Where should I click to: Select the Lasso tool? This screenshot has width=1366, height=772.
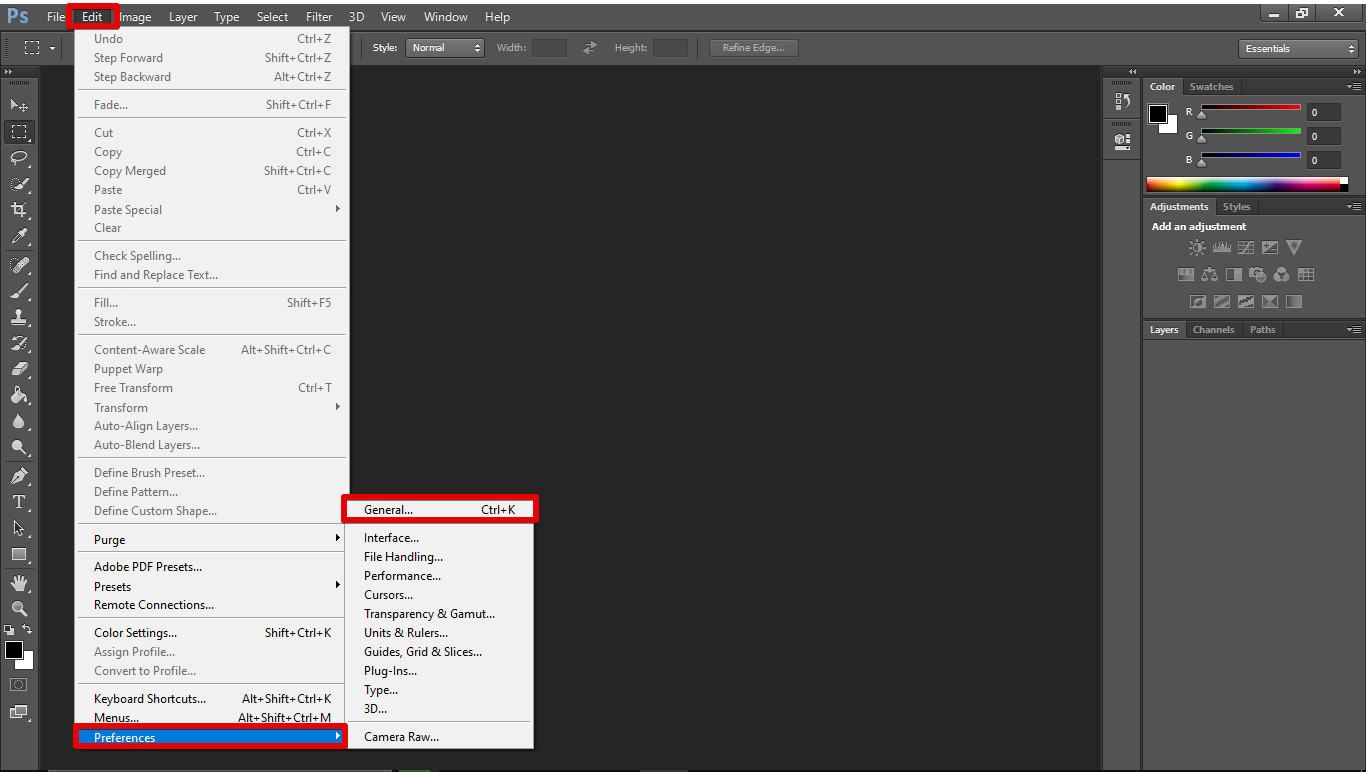pyautogui.click(x=18, y=158)
